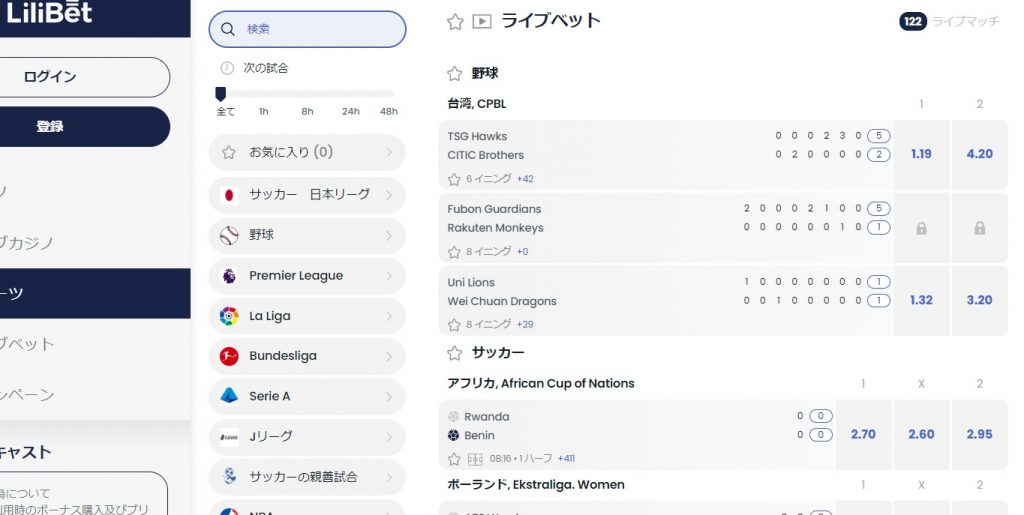Viewport: 1024px width, 515px height.
Task: Expand the Jリーグ category arrow
Action: 389,437
